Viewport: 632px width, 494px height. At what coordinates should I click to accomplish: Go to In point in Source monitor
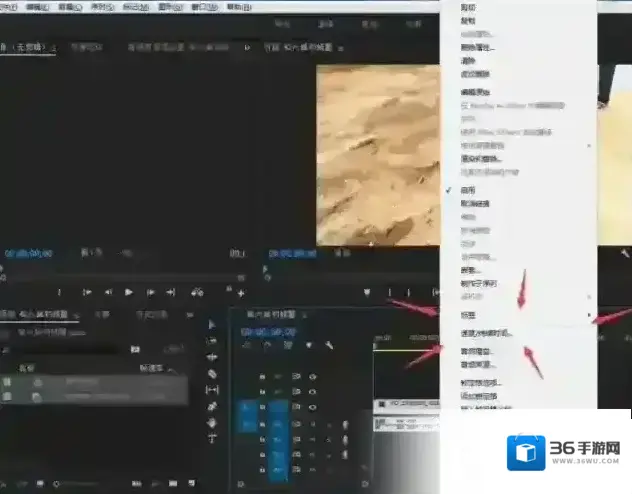pyautogui.click(x=87, y=292)
